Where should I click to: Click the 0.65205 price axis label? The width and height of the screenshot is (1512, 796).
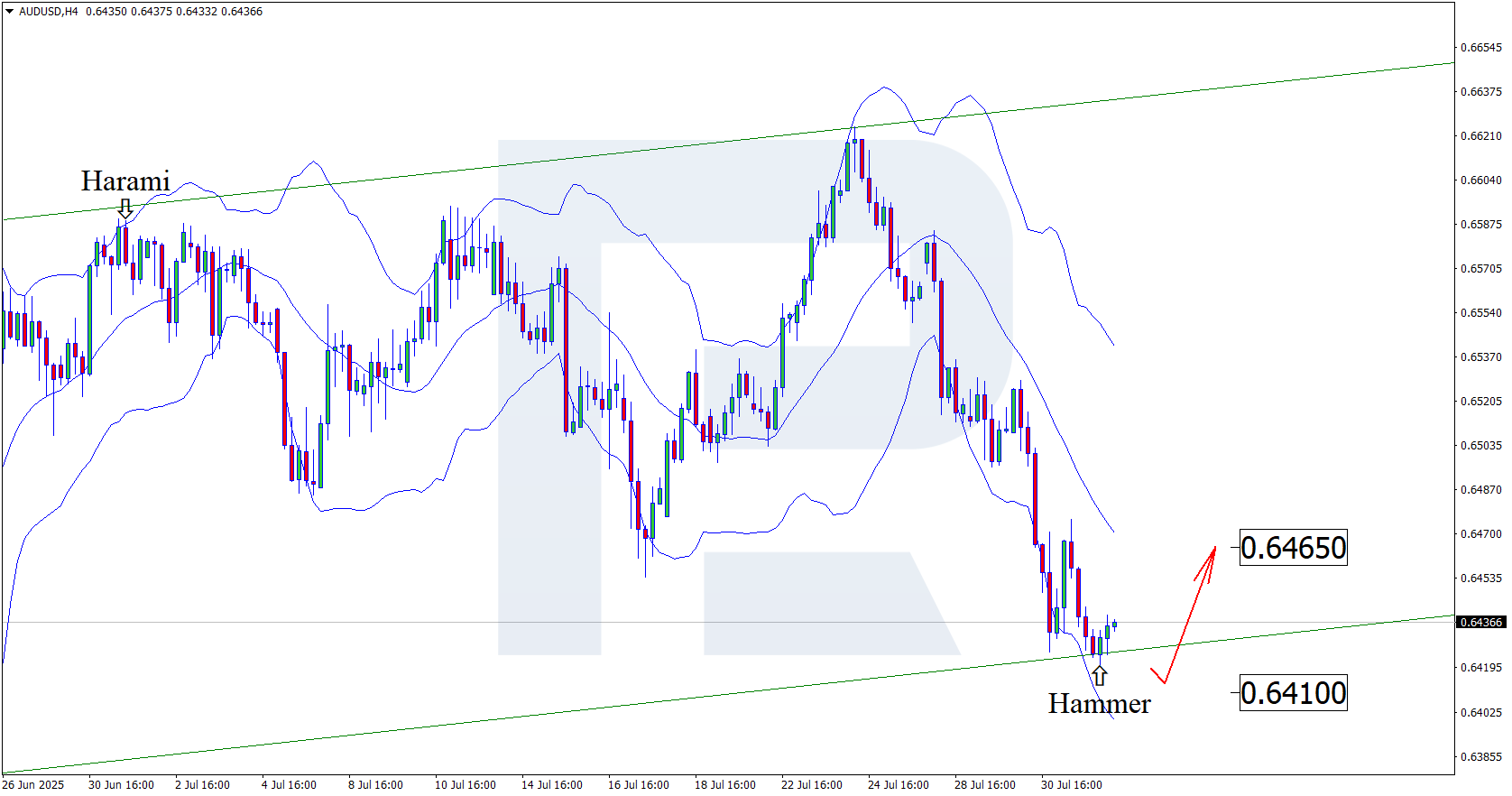click(x=1481, y=402)
